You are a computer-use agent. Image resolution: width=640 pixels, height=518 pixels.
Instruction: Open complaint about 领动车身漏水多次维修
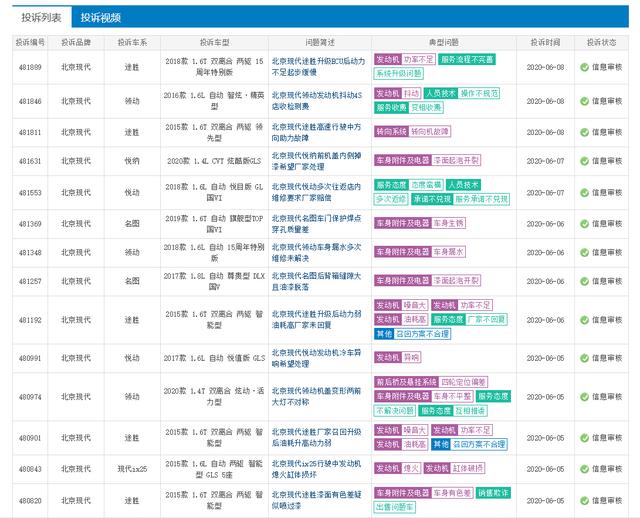316,253
